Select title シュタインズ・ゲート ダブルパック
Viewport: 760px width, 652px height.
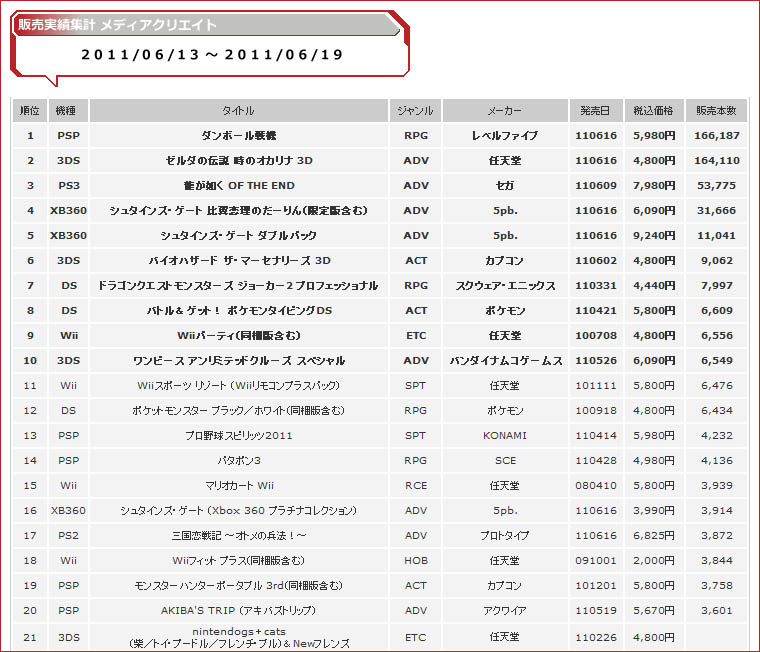point(238,236)
